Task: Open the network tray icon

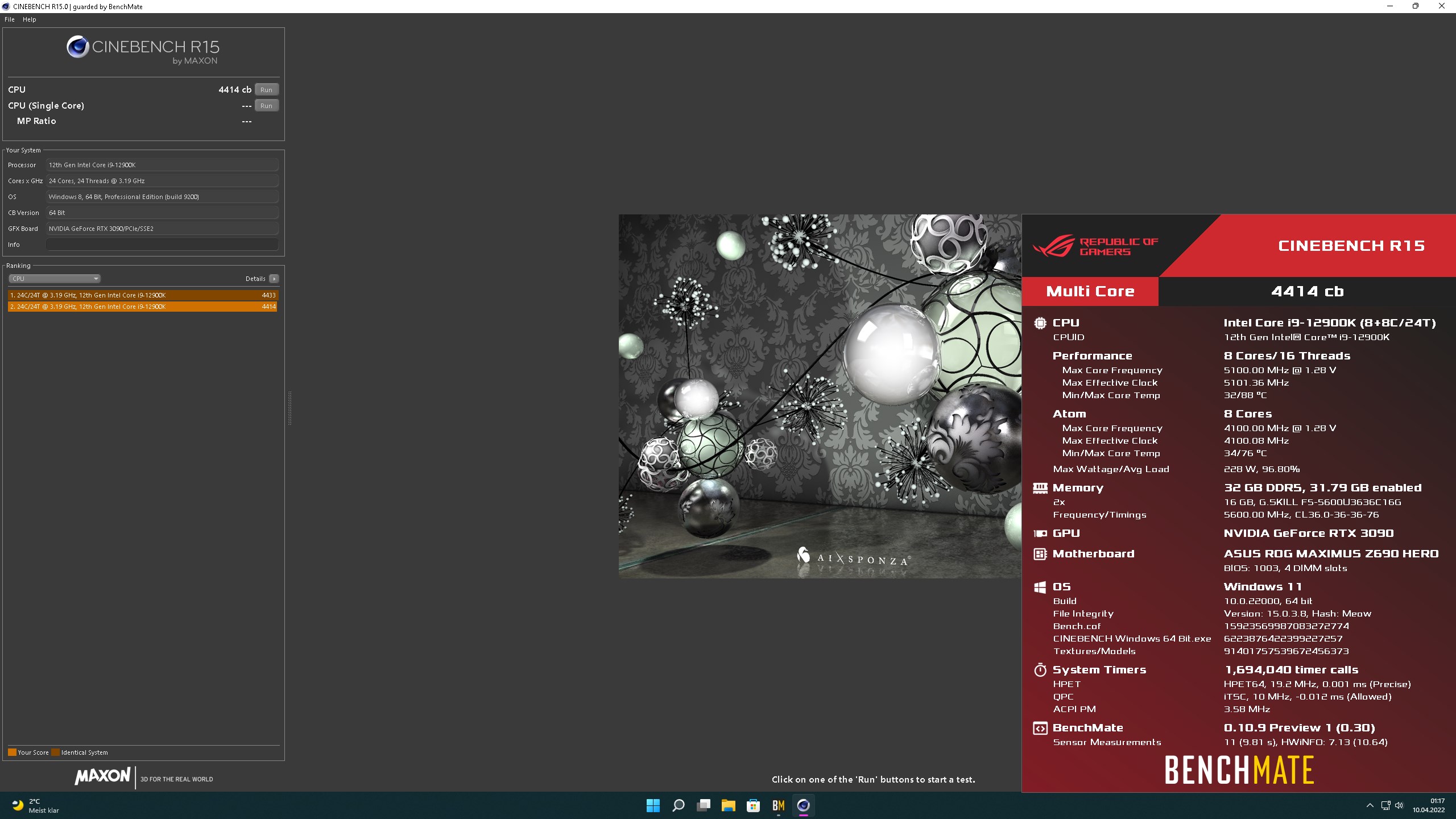Action: [x=1385, y=805]
